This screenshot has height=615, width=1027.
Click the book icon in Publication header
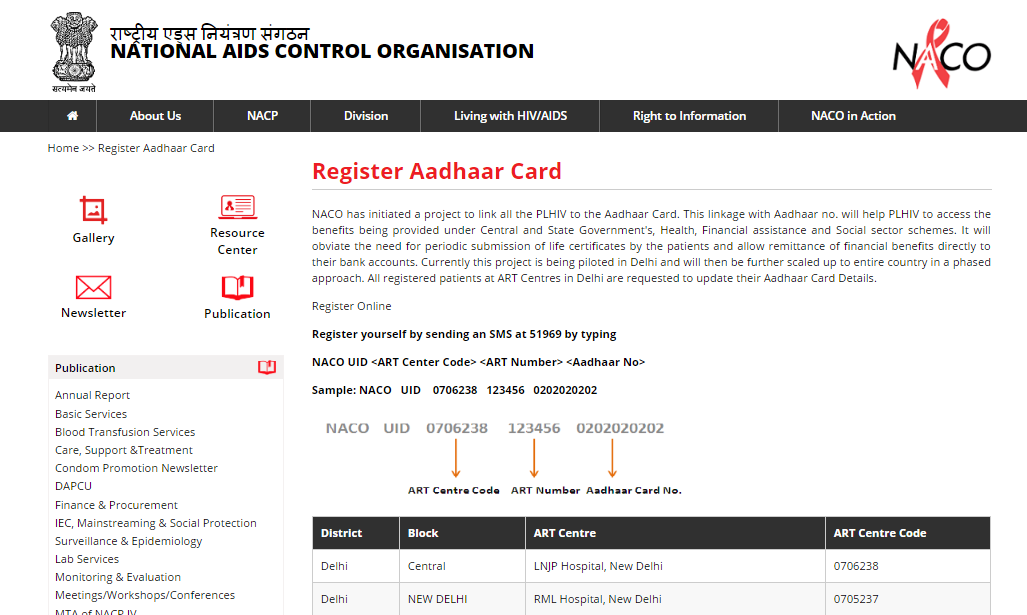click(x=267, y=367)
